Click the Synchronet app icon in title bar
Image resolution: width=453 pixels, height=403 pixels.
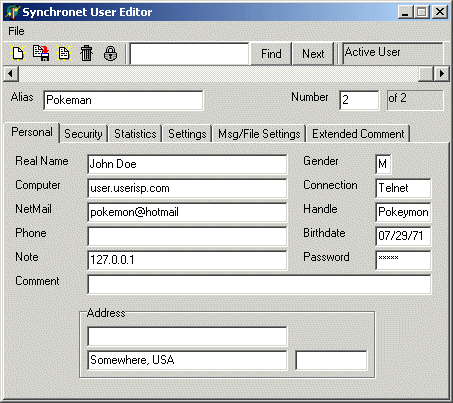[12, 12]
